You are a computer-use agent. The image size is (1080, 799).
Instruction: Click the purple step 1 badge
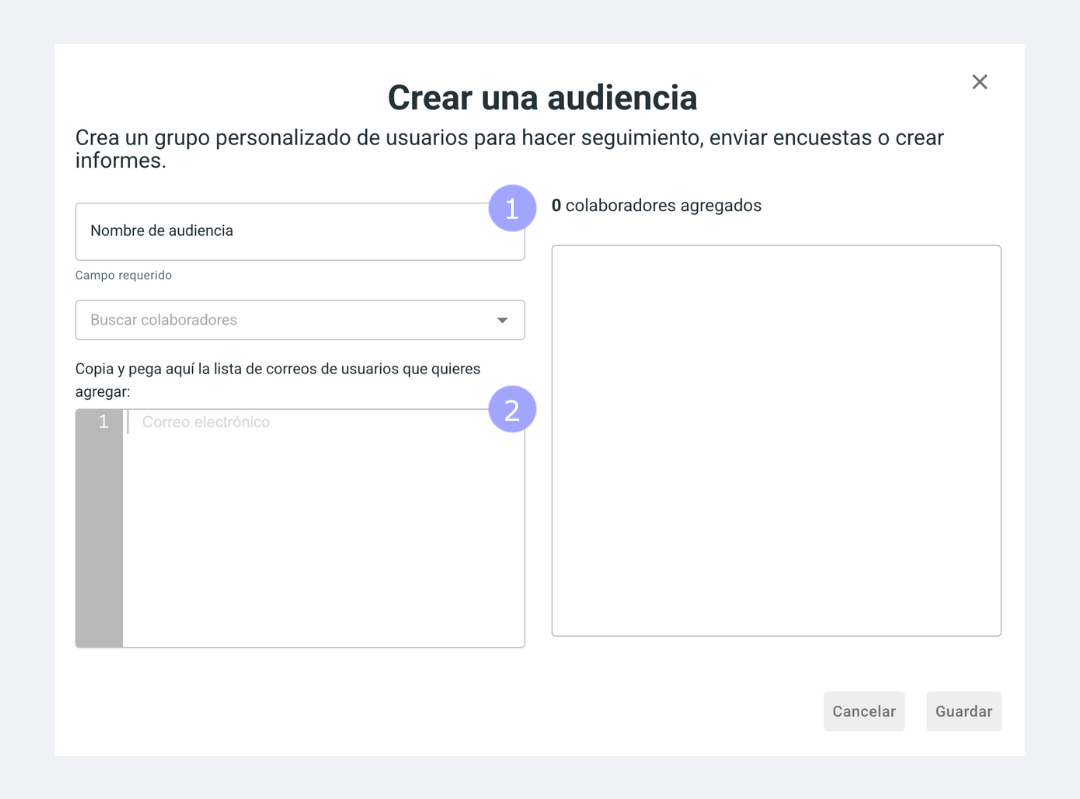pyautogui.click(x=512, y=209)
